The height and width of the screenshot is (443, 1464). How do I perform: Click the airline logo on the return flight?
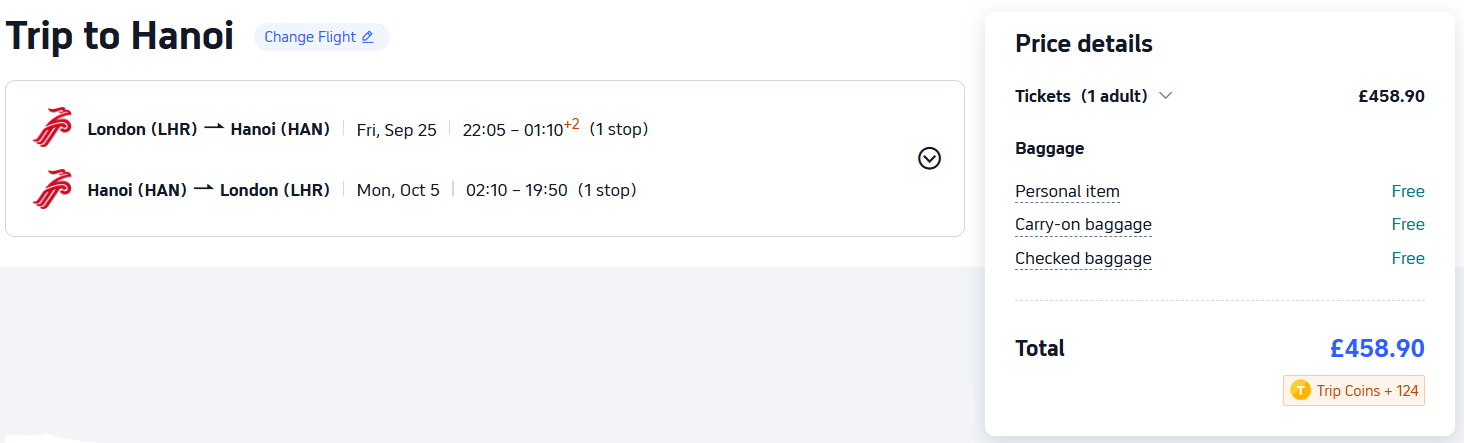point(52,189)
